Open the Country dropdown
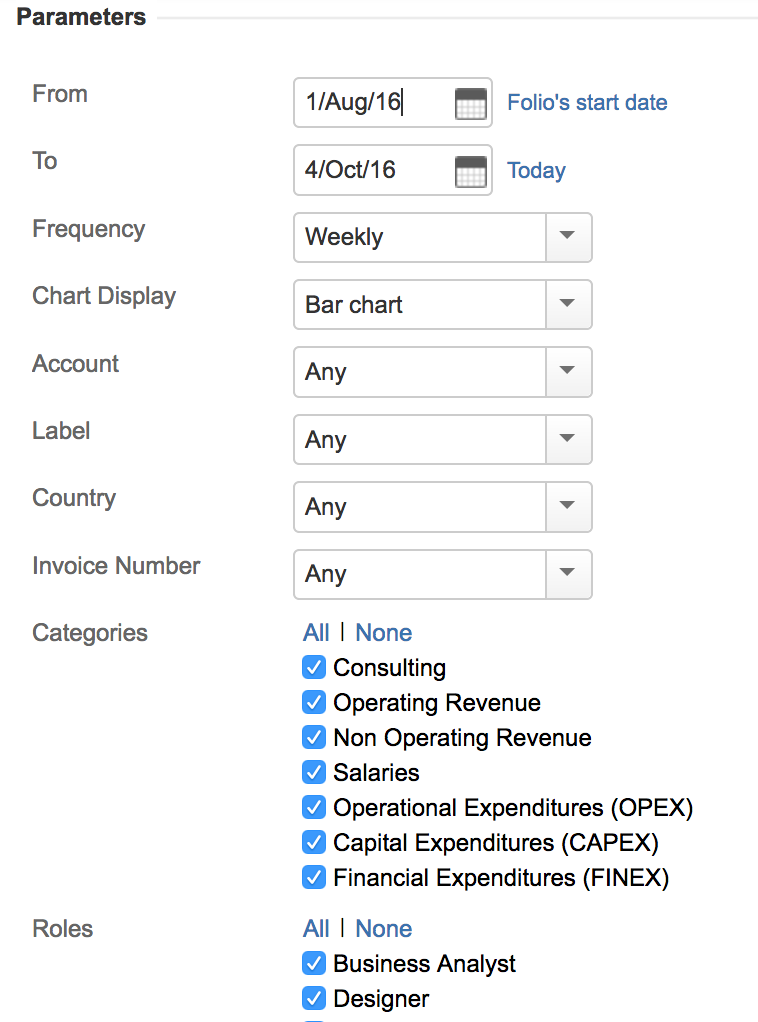 coord(568,507)
